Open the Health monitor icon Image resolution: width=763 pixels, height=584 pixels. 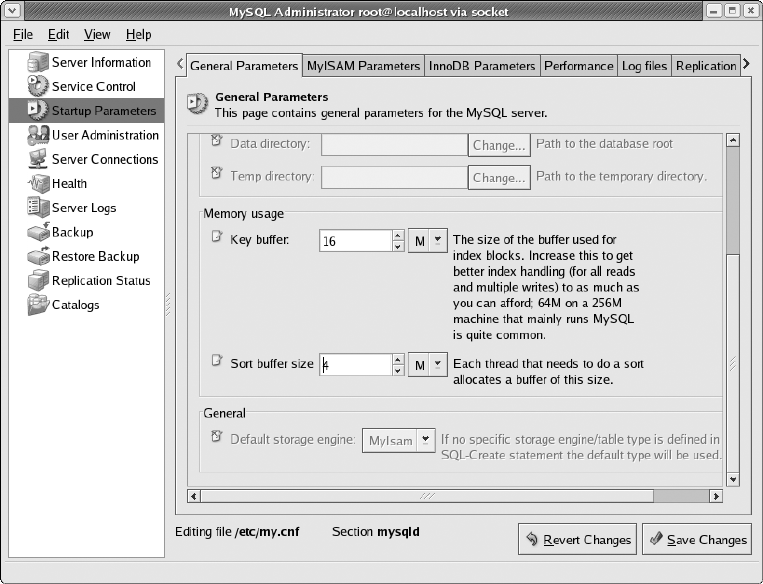pos(38,183)
